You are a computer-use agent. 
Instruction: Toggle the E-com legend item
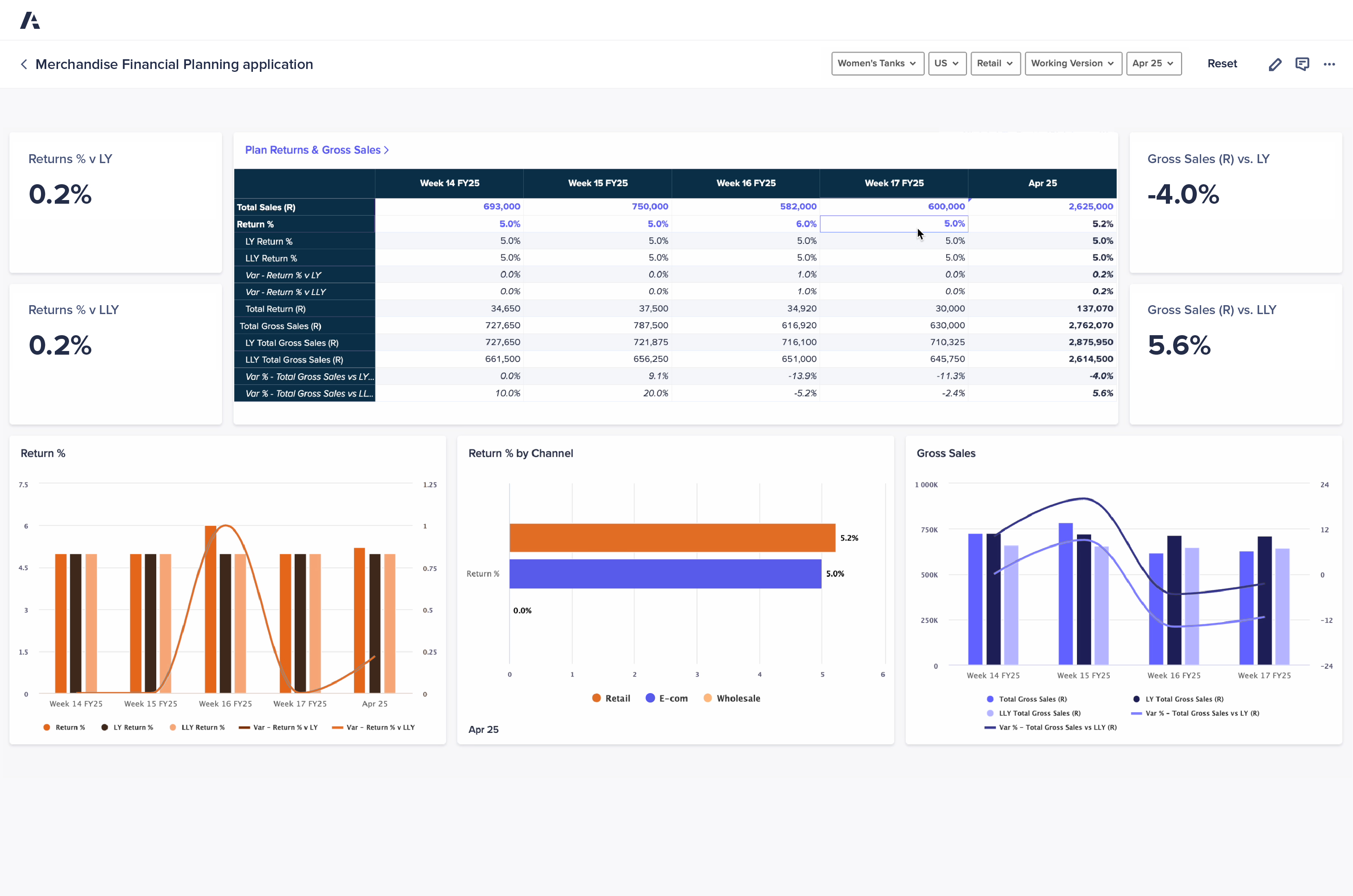[667, 698]
